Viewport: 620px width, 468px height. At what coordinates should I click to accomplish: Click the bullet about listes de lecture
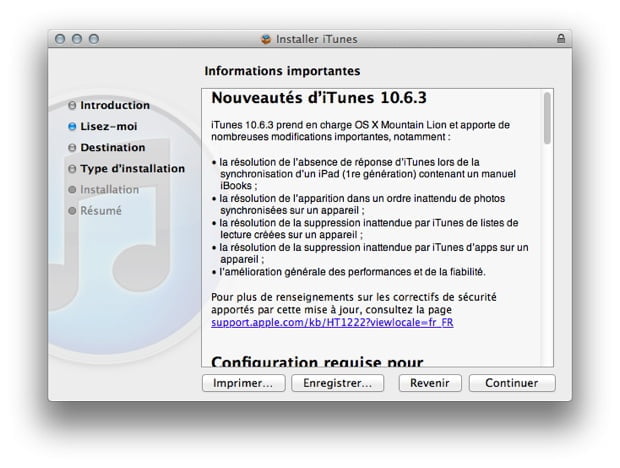[x=365, y=229]
